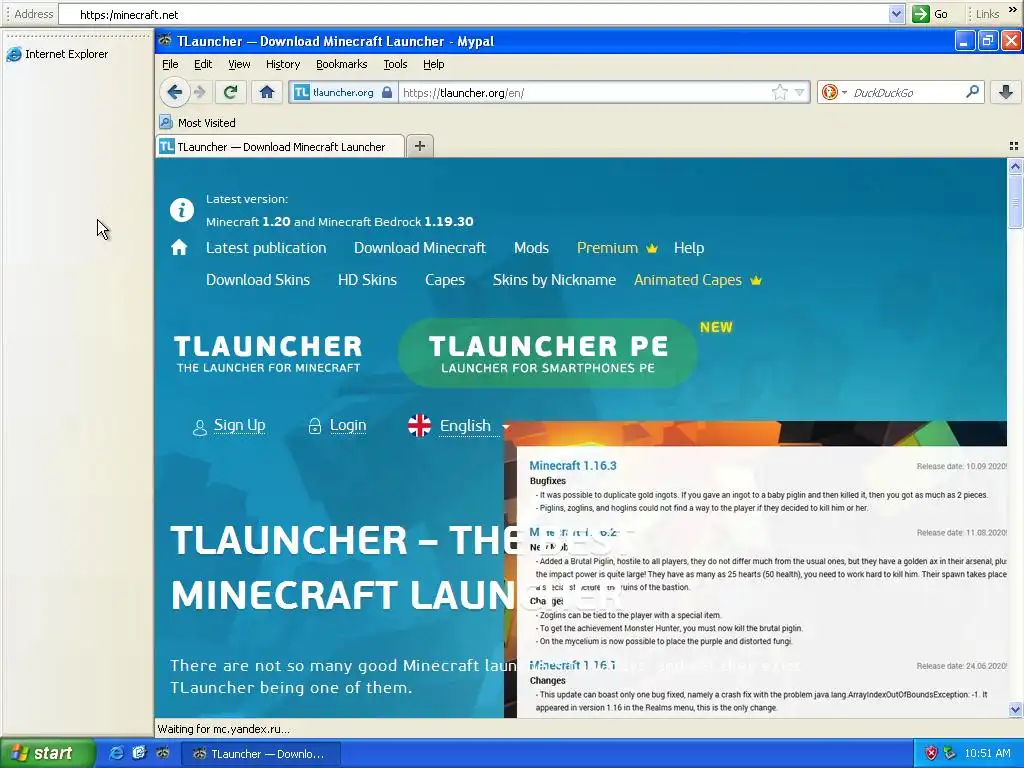Click the search magnifier icon
The image size is (1024, 768).
[x=972, y=92]
